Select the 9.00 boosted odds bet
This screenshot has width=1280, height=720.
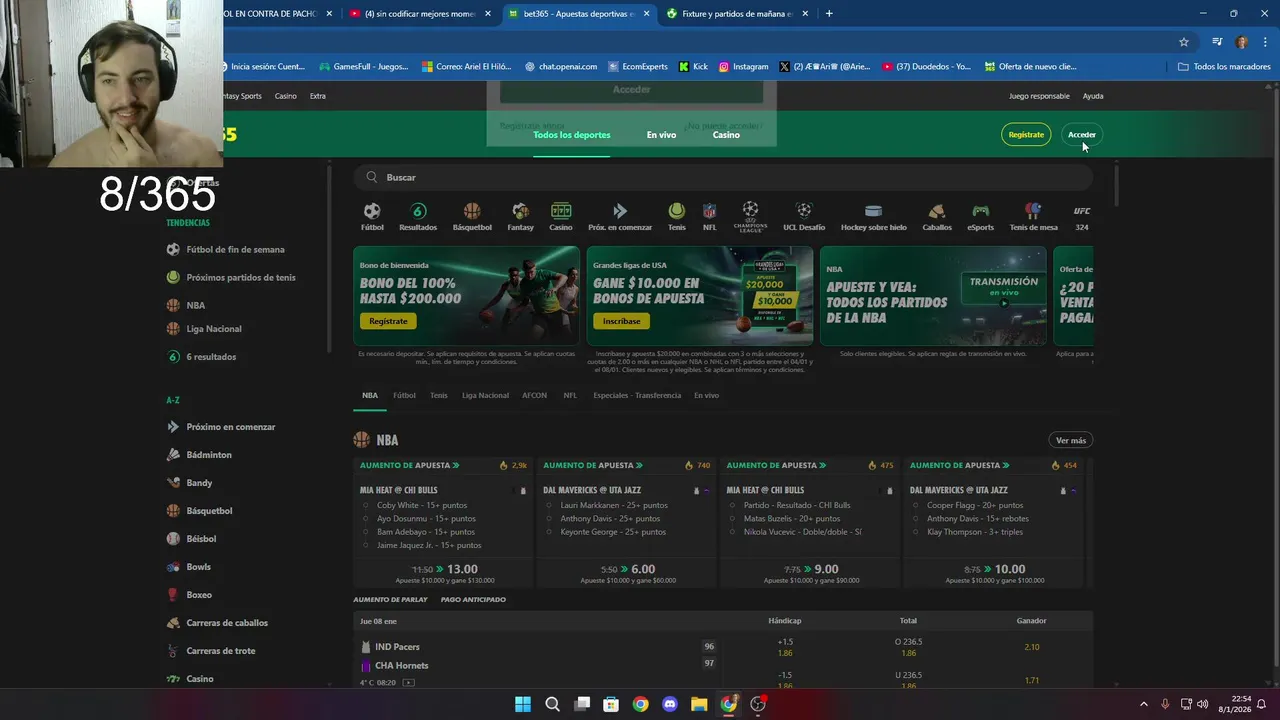[811, 573]
